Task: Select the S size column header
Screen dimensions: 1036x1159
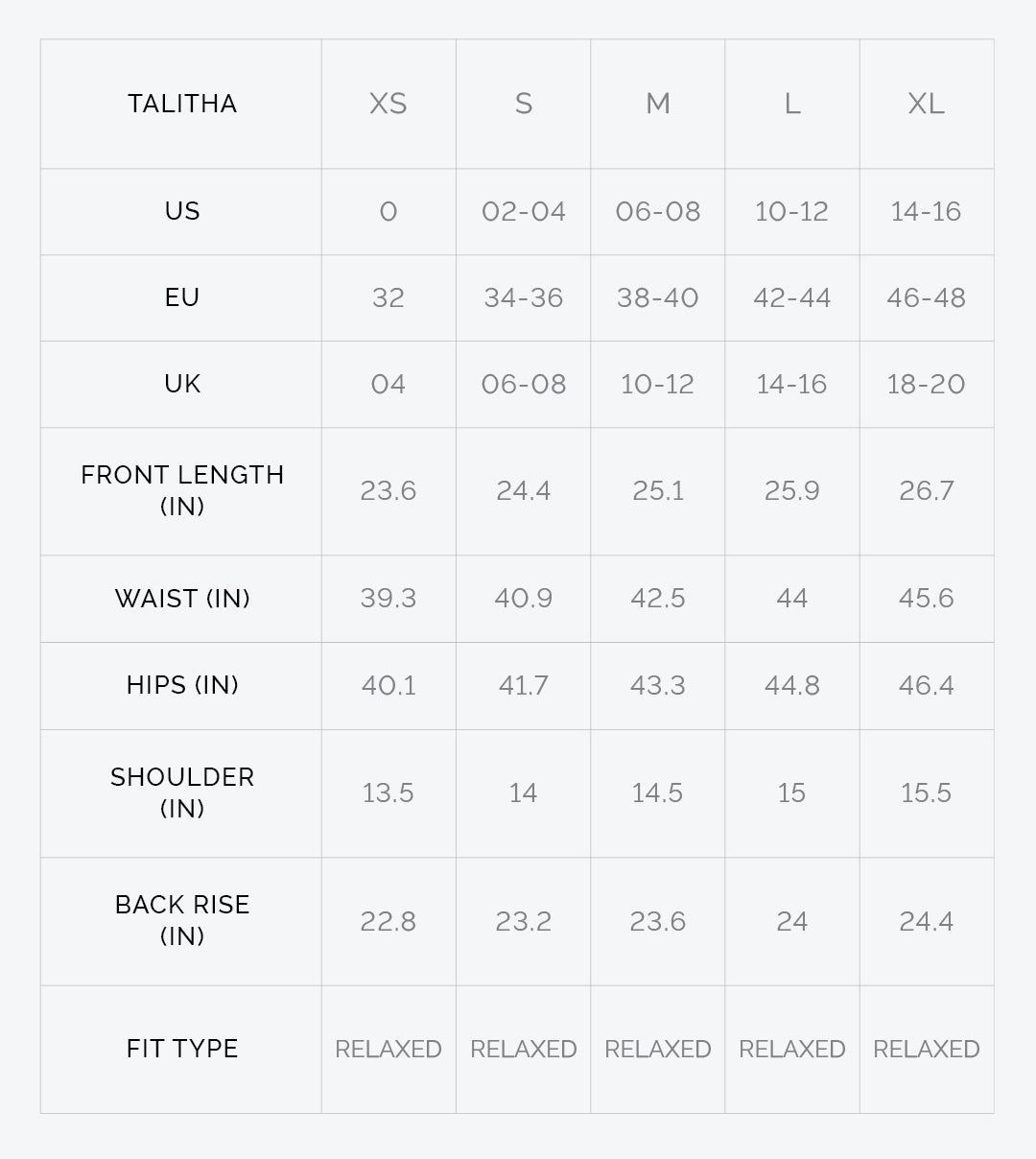Action: [524, 104]
